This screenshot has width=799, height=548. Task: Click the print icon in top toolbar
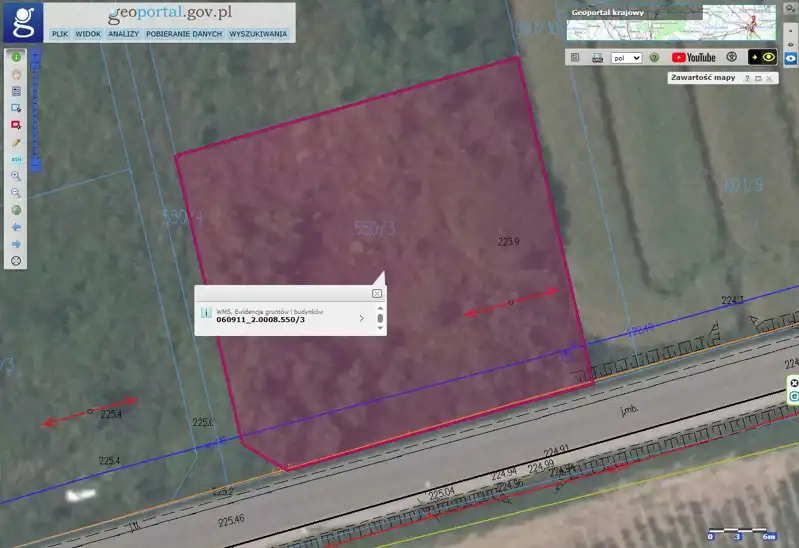[x=597, y=58]
